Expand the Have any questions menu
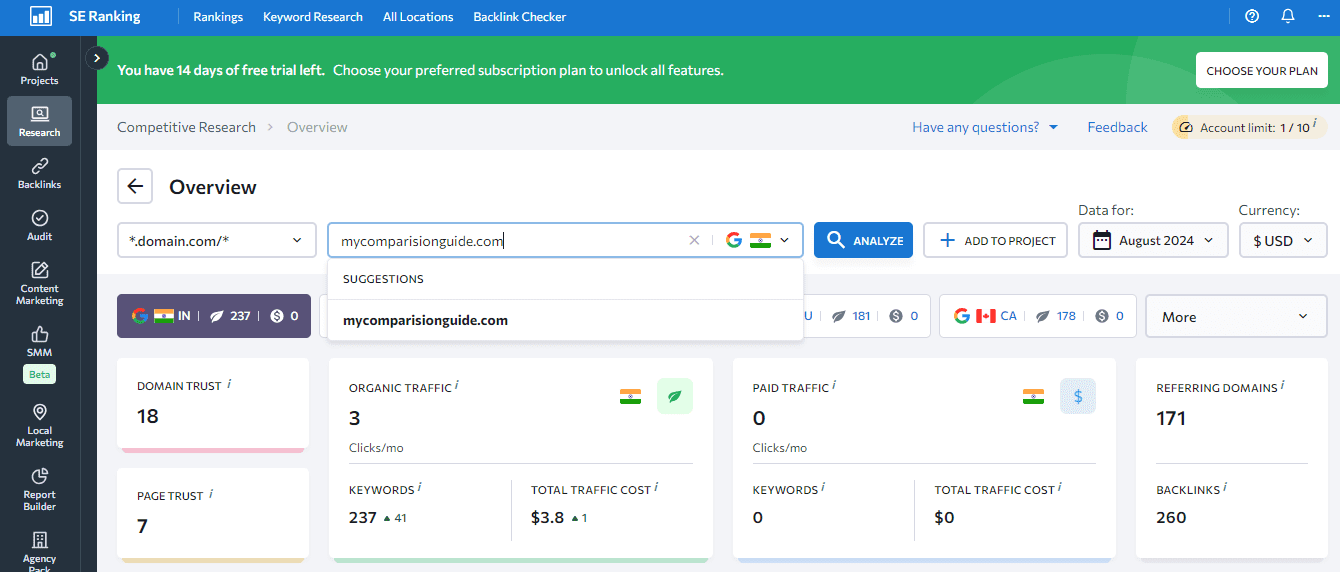 [985, 127]
